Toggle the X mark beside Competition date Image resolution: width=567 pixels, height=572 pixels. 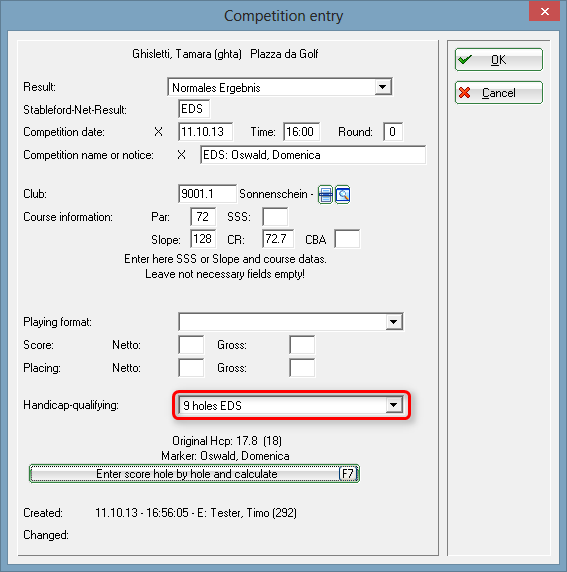click(x=158, y=132)
